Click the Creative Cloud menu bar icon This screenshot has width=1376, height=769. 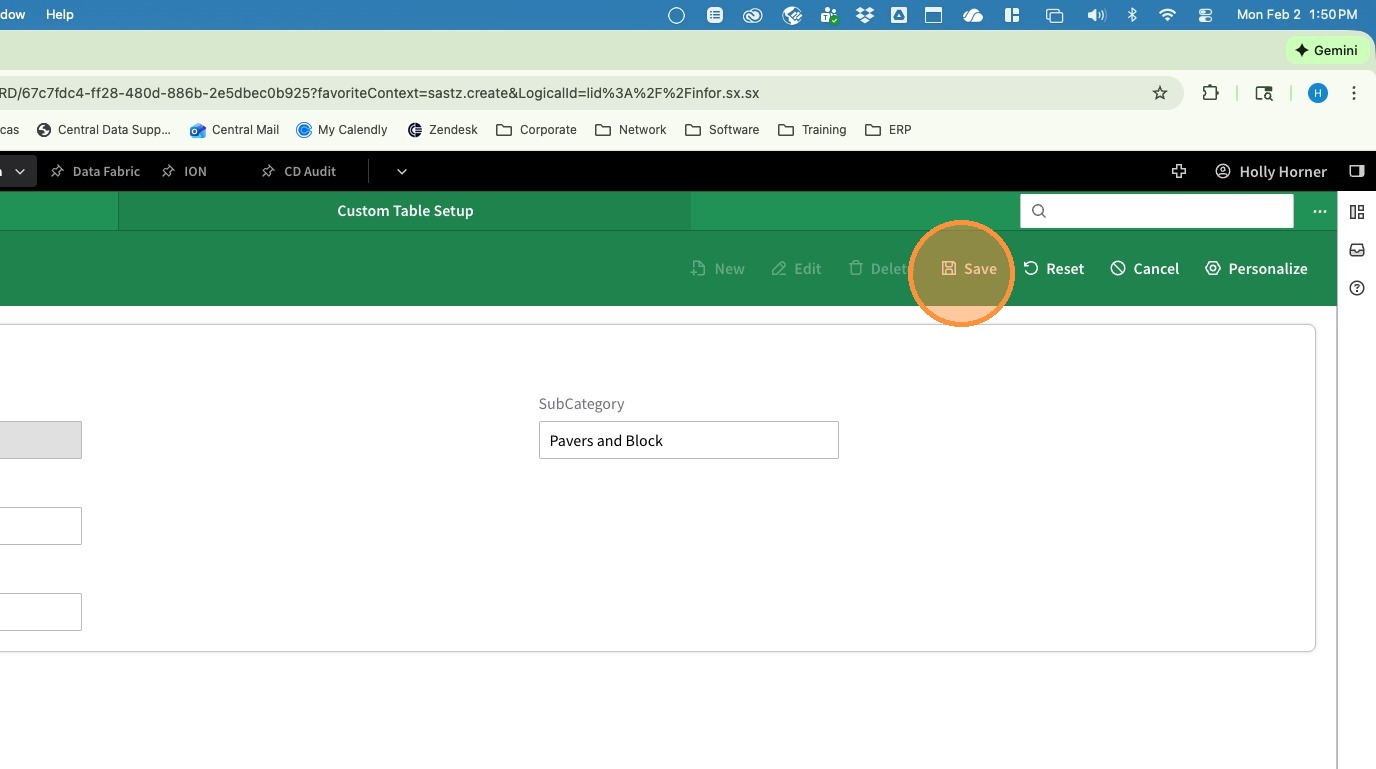click(753, 15)
